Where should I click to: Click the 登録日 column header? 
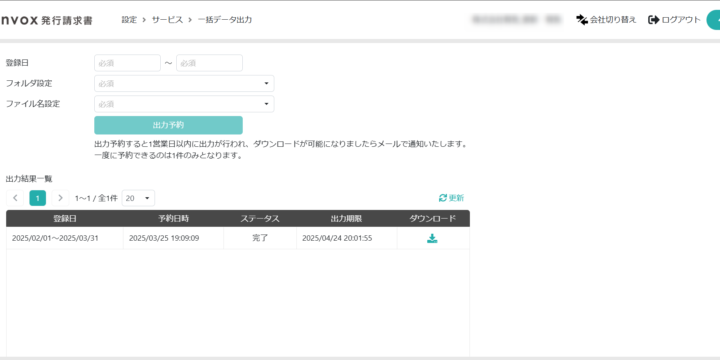(65, 219)
